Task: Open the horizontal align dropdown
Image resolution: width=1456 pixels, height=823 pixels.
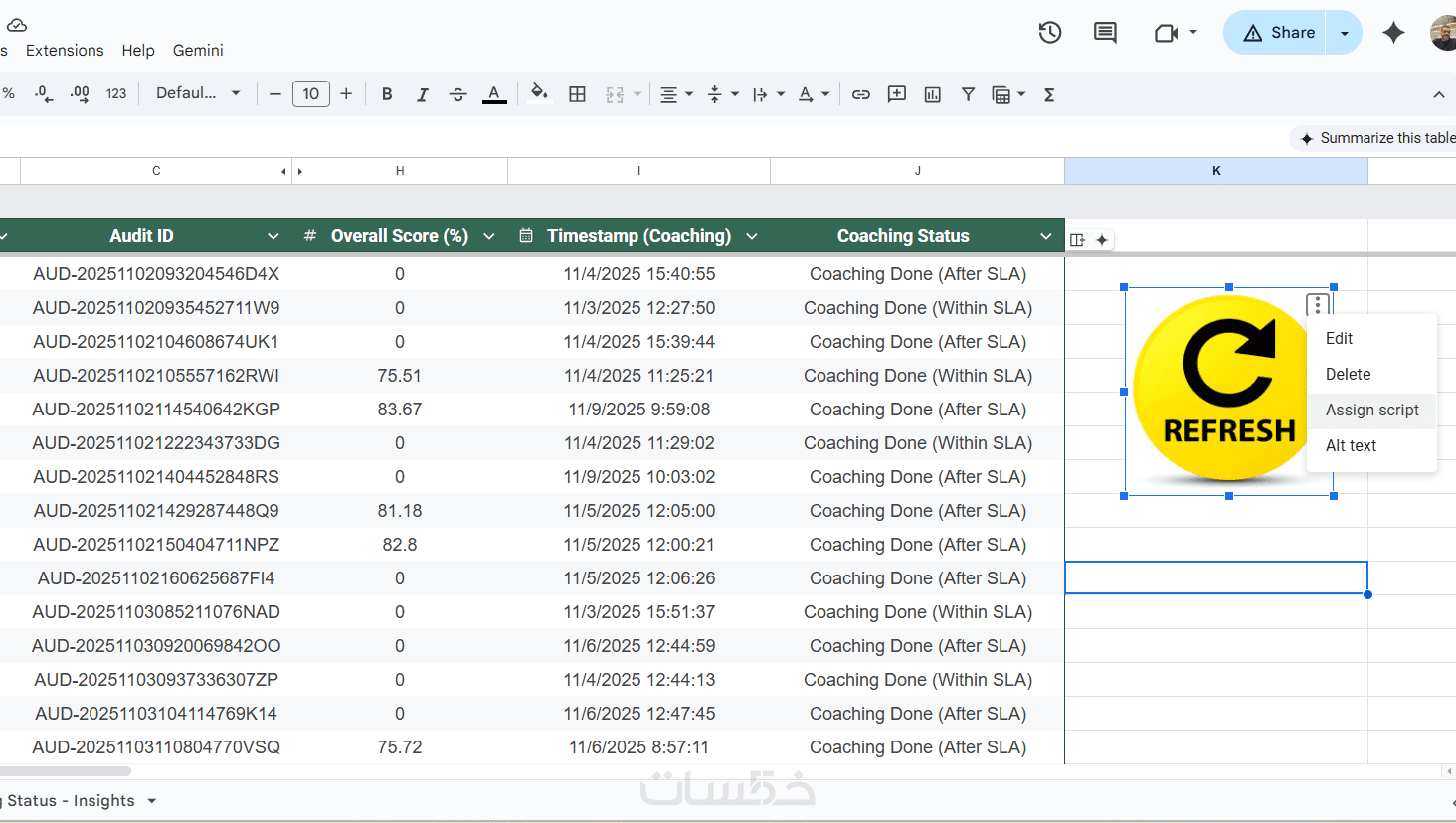Action: pos(676,94)
